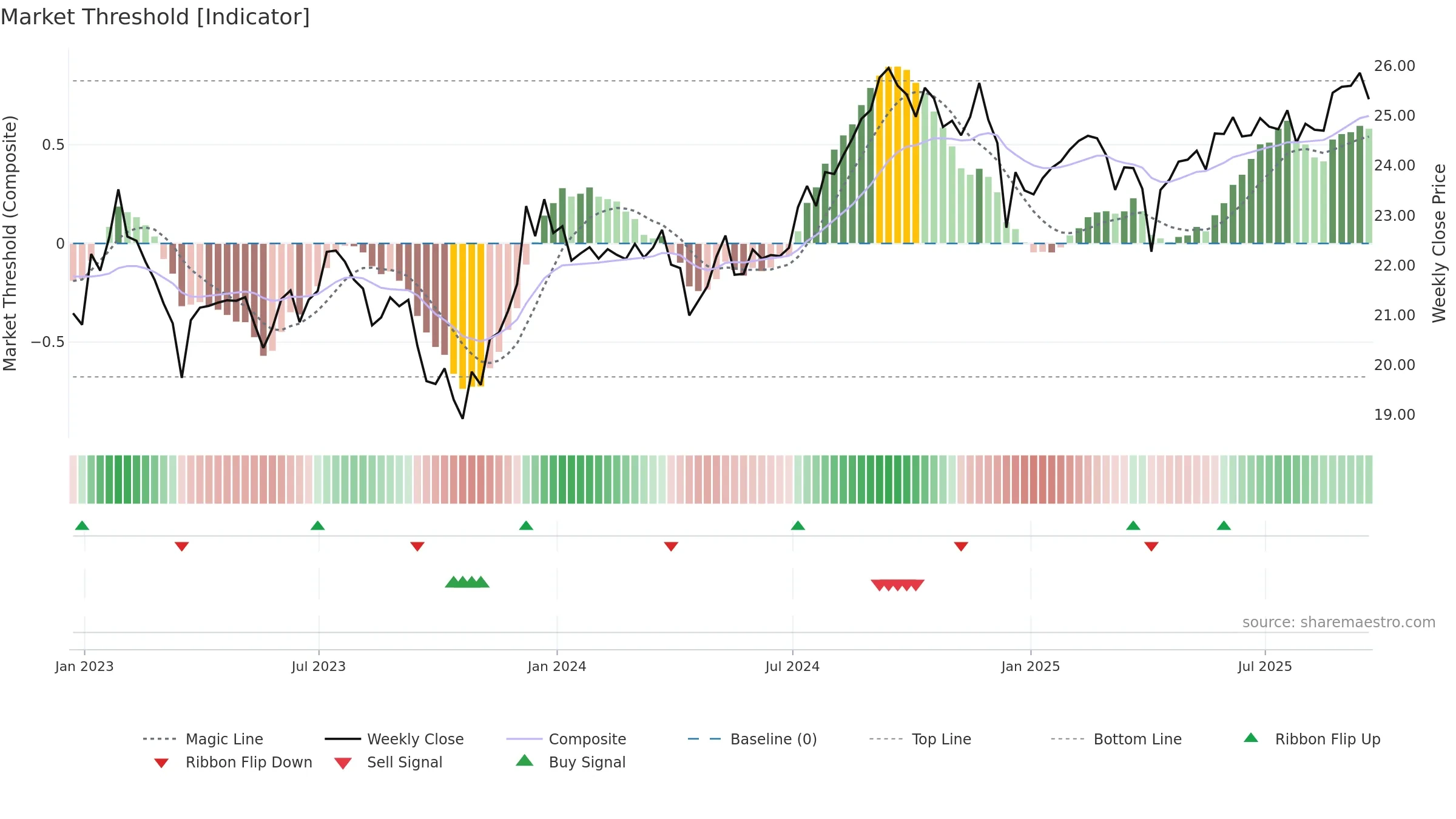Click the red Sell Signal triangle cluster
Screen dimensions: 1456x819
(x=898, y=585)
